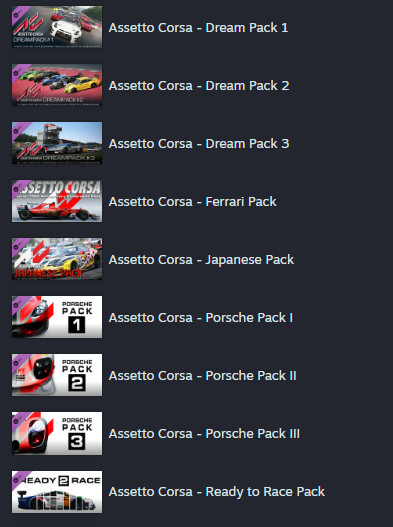The height and width of the screenshot is (527, 393).
Task: Open the Dream Pack 1 thumbnail image
Action: tap(57, 27)
